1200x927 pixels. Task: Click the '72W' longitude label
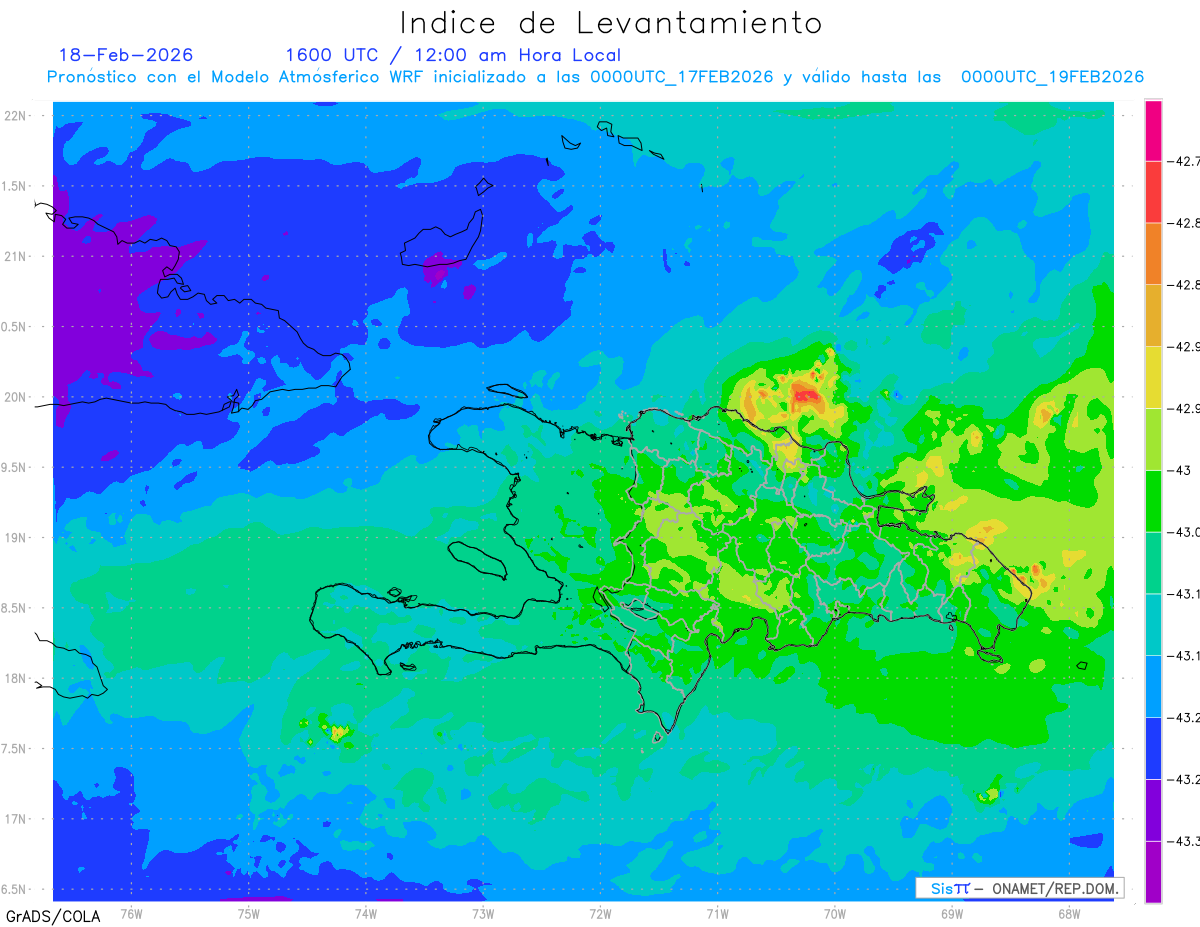coord(600,913)
